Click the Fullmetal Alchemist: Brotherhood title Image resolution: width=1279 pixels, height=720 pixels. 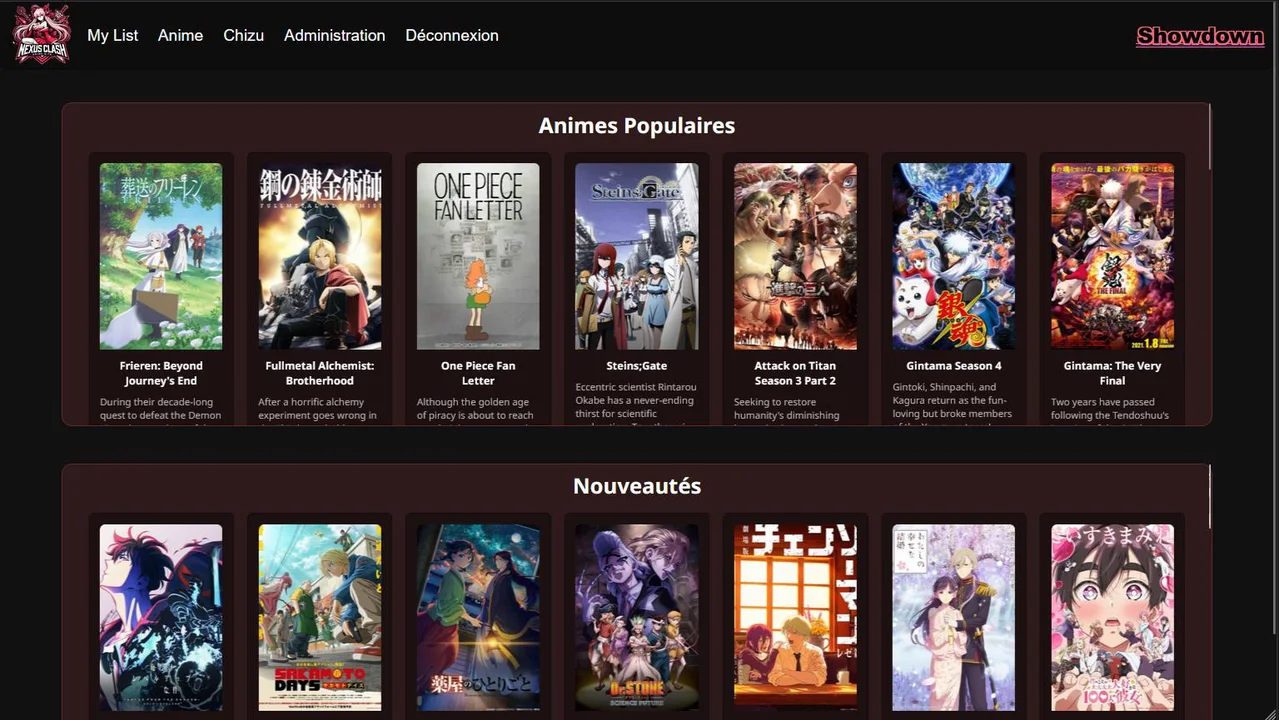click(x=320, y=373)
